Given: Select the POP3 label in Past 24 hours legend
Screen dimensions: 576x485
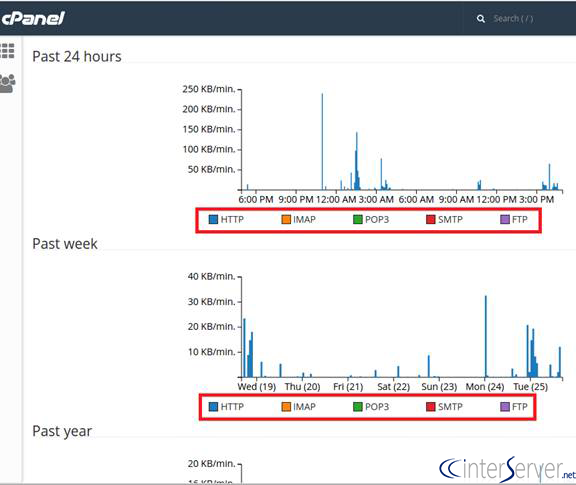Looking at the screenshot, I should (x=377, y=219).
